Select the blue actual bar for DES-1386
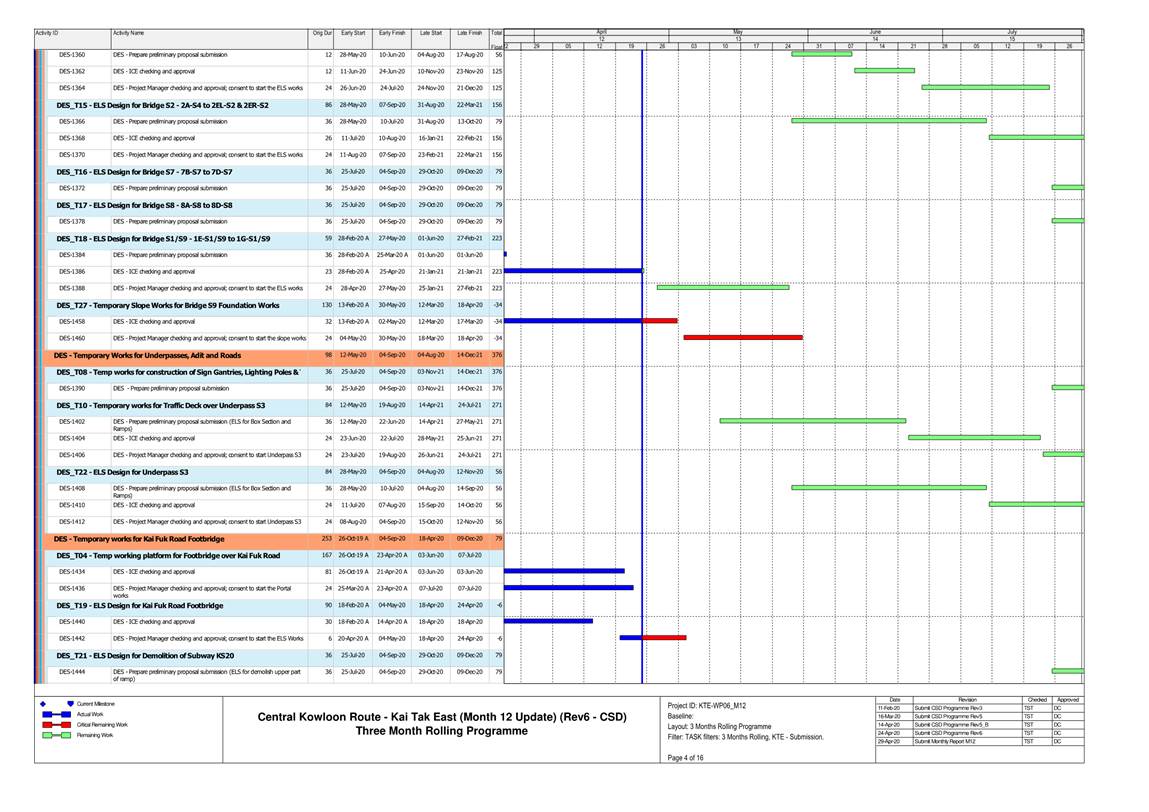The height and width of the screenshot is (812, 1149). pos(573,271)
